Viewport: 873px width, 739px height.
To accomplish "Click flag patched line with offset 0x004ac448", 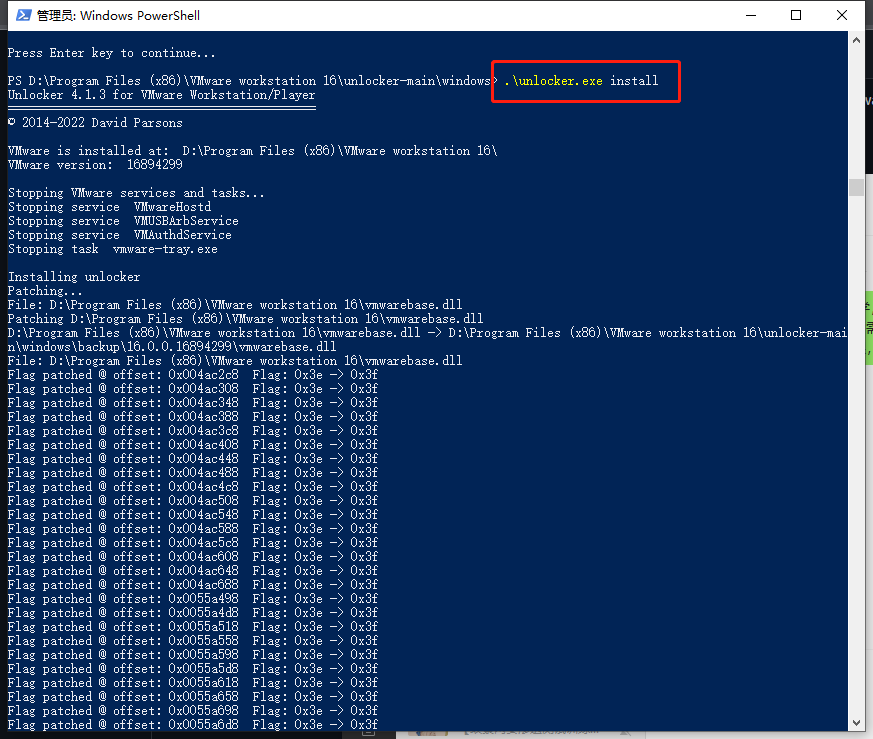I will tap(193, 458).
